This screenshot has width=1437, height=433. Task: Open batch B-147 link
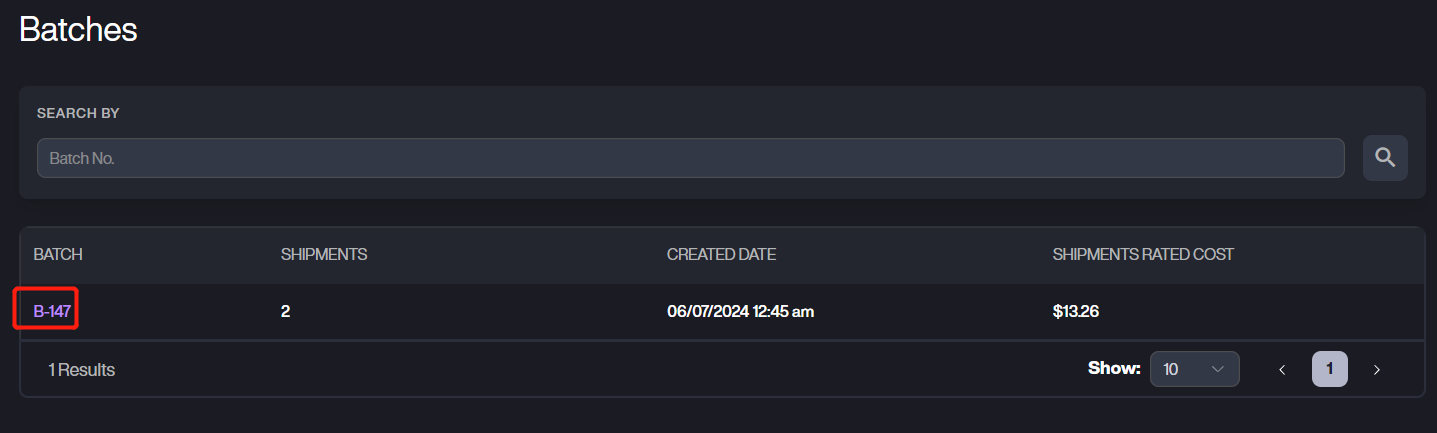(x=52, y=311)
